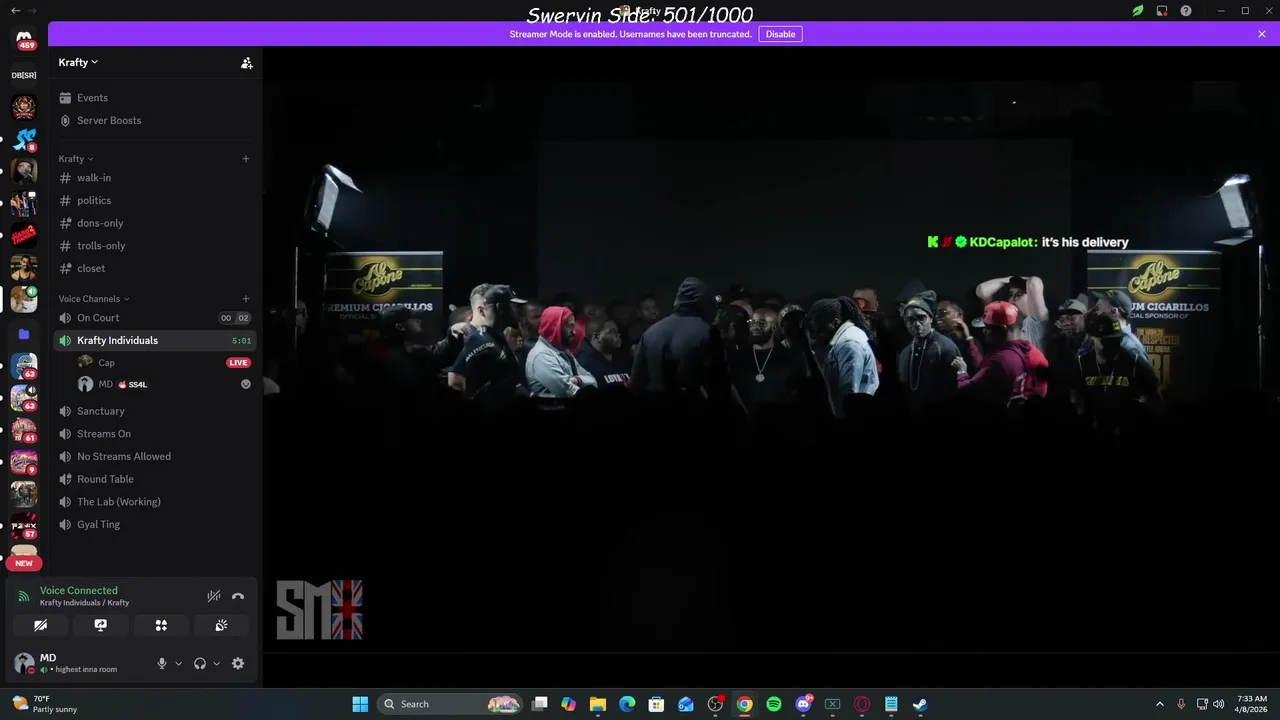Open the inbox icon in title bar
Viewport: 1280px width, 720px height.
tap(1162, 11)
